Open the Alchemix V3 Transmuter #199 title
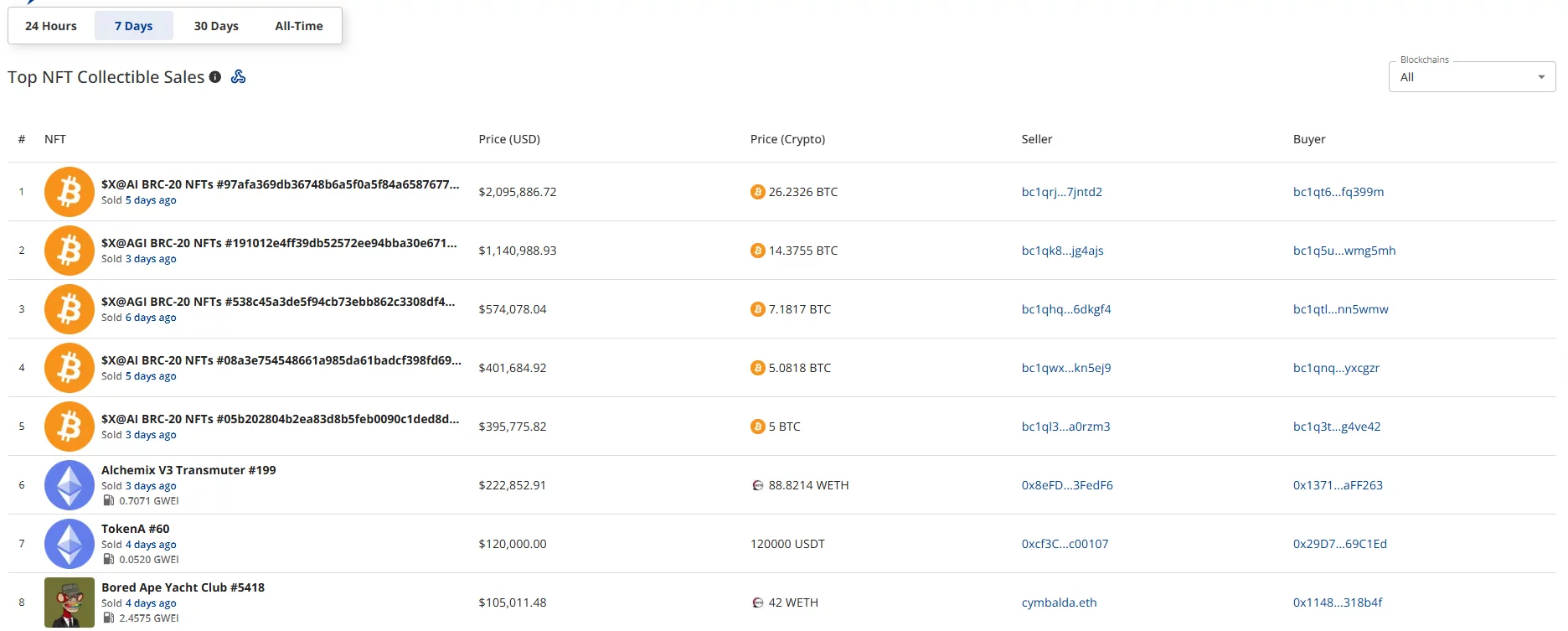Viewport: 1568px width, 631px height. tap(188, 470)
